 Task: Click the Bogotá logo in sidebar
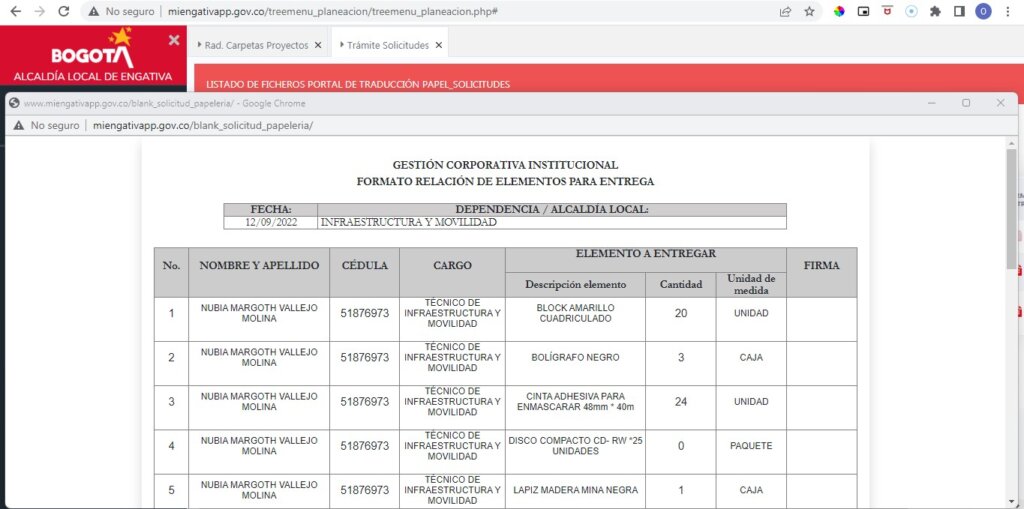(x=93, y=48)
